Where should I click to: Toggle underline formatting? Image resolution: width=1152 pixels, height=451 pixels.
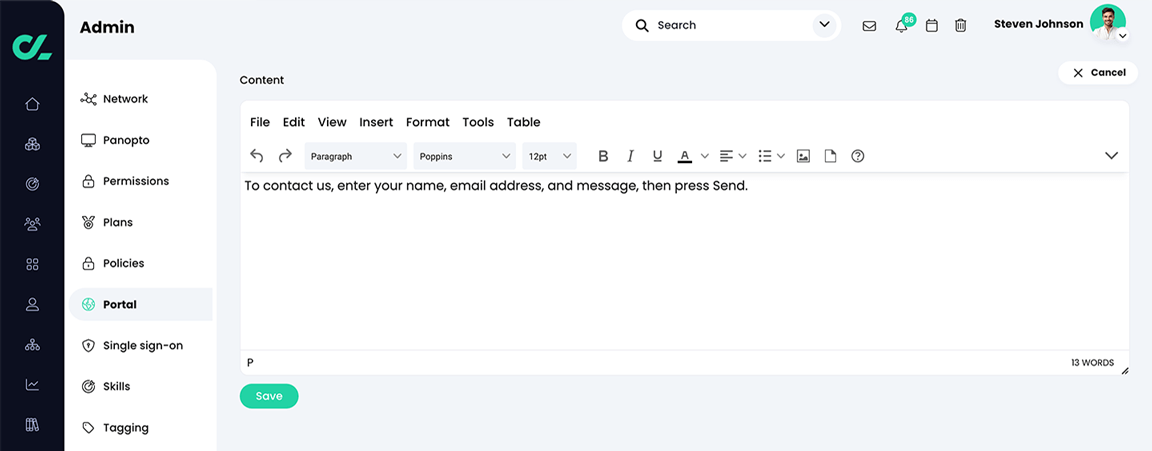click(x=658, y=156)
